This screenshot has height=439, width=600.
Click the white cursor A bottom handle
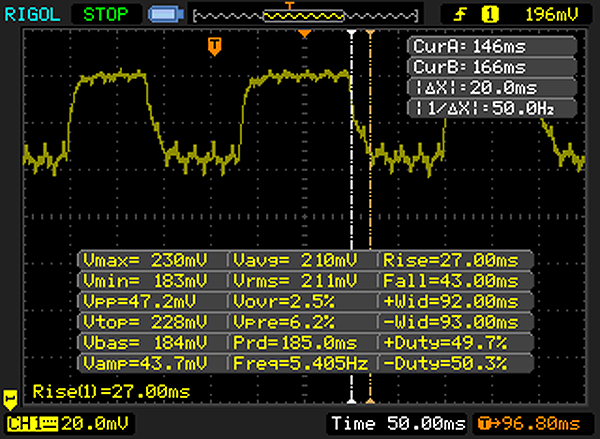352,400
